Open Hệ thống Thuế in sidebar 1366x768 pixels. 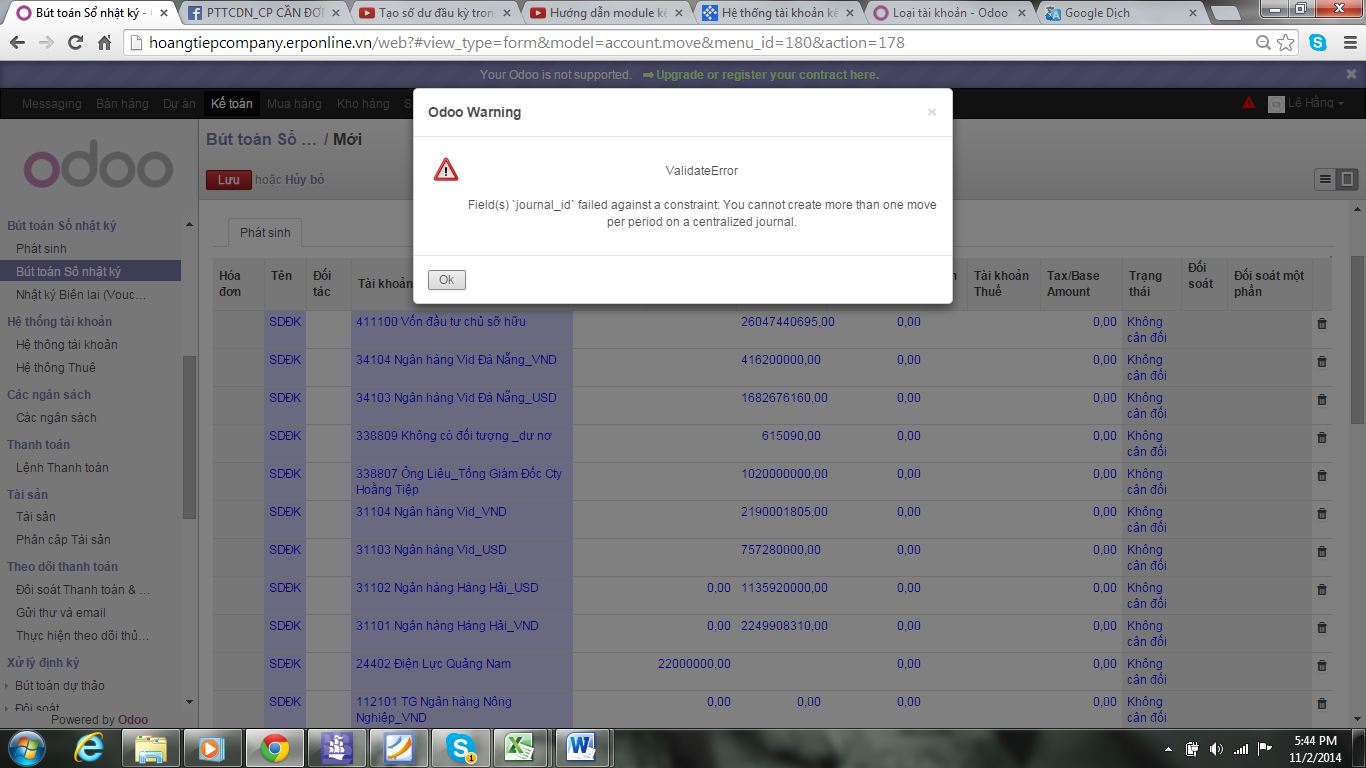[56, 367]
